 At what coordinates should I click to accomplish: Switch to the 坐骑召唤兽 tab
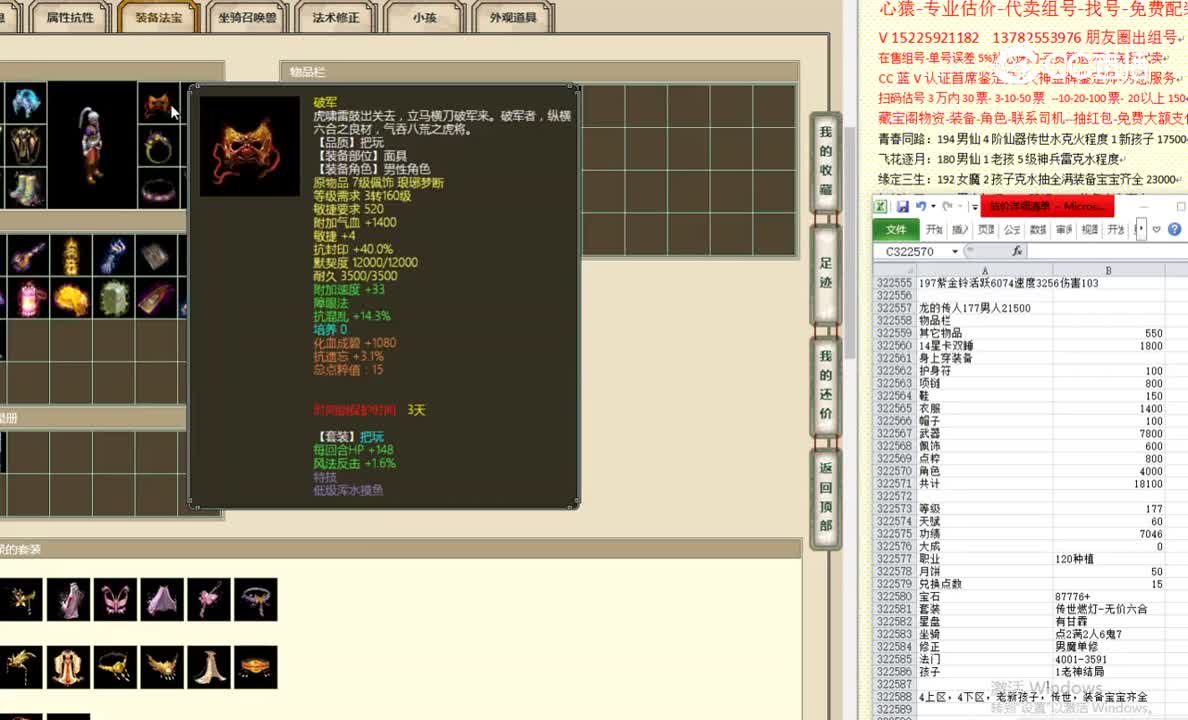click(248, 17)
